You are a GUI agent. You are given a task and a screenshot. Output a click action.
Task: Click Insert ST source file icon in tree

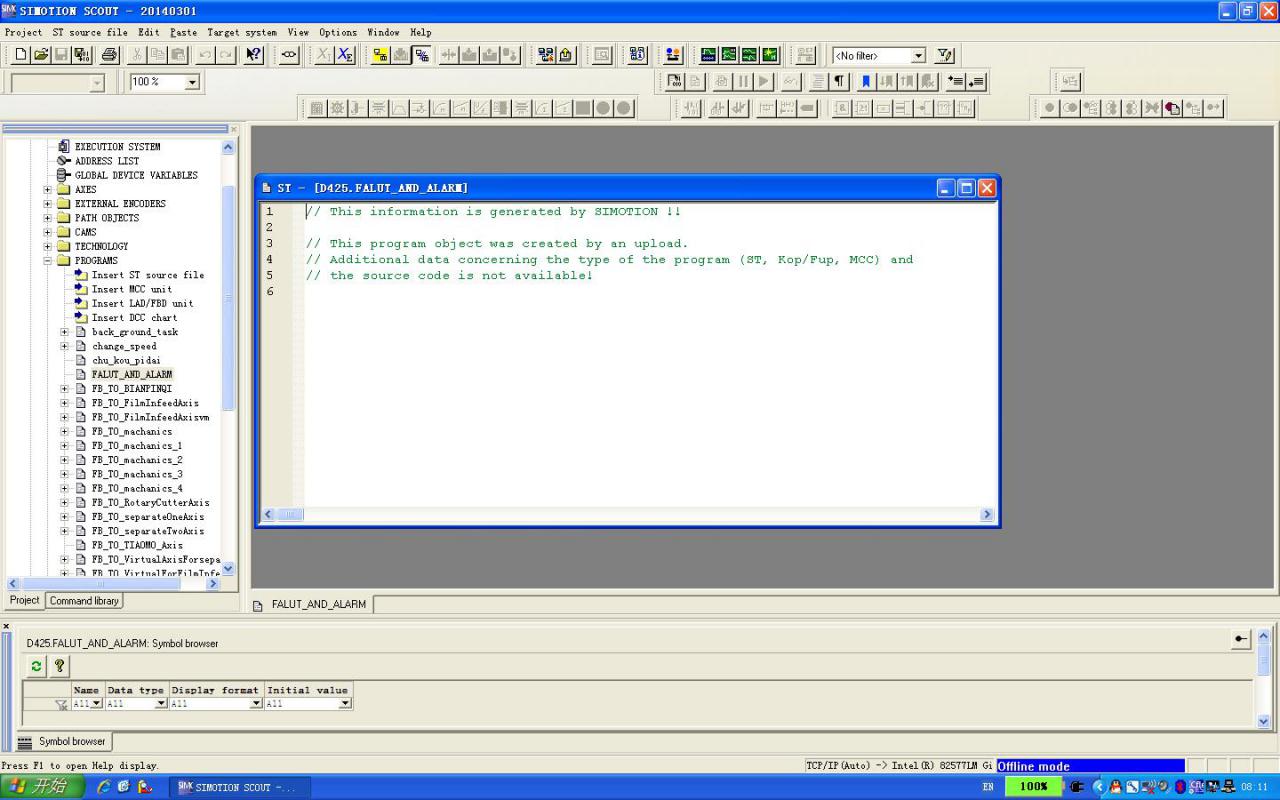tap(82, 275)
